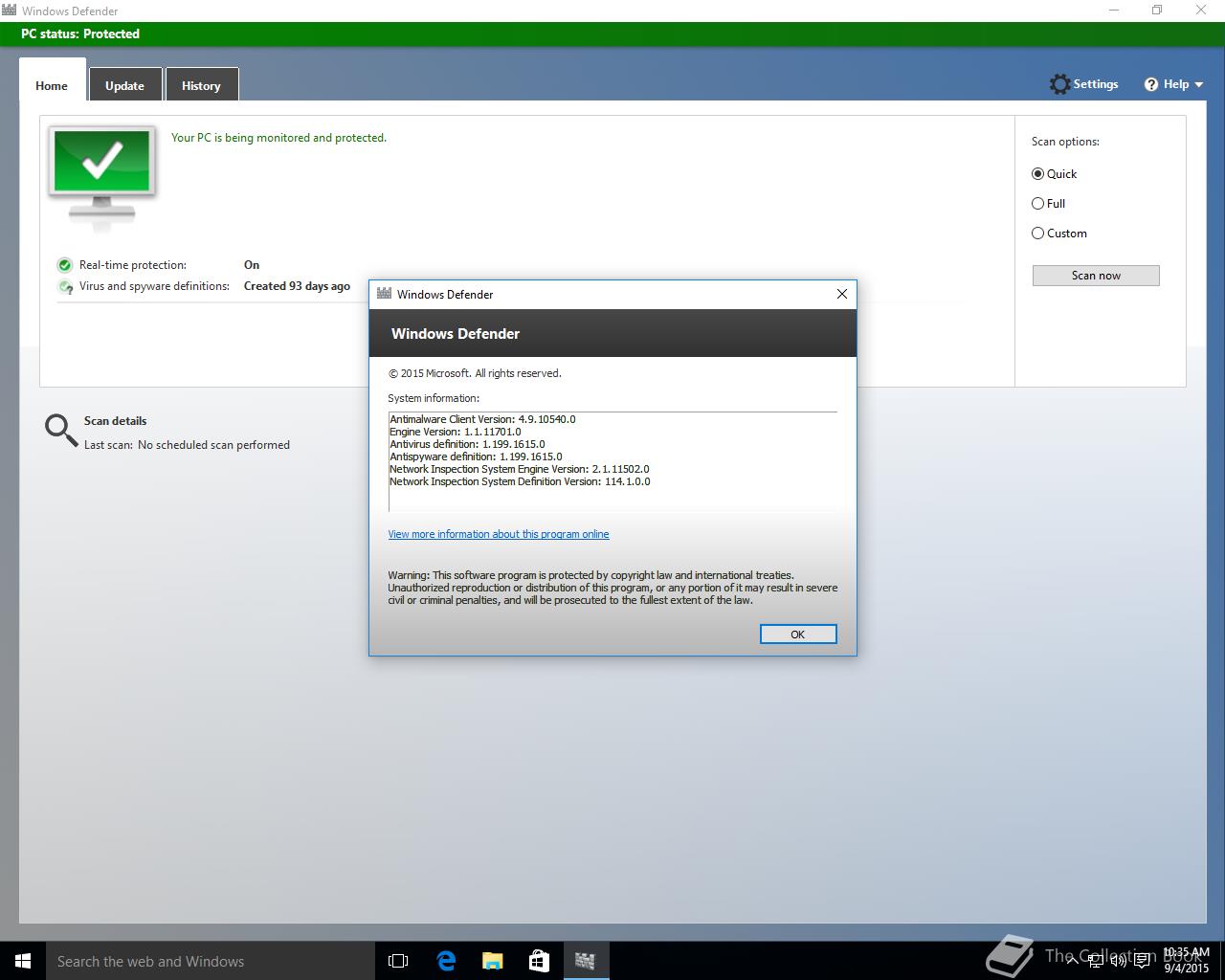Click the Search the web and Windows box
This screenshot has height=980, width=1225.
click(211, 961)
